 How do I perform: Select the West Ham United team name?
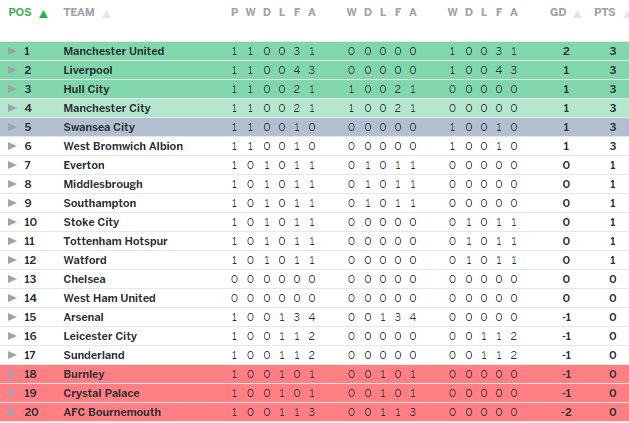(x=109, y=298)
